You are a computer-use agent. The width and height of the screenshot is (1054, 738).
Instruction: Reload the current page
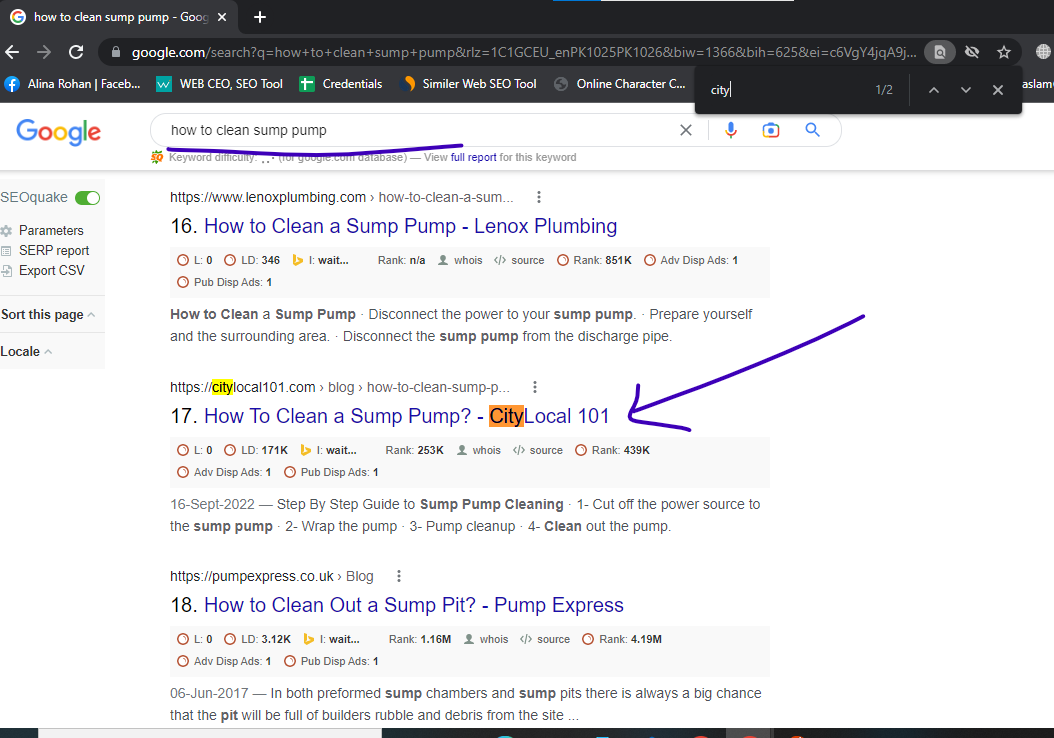[x=77, y=52]
